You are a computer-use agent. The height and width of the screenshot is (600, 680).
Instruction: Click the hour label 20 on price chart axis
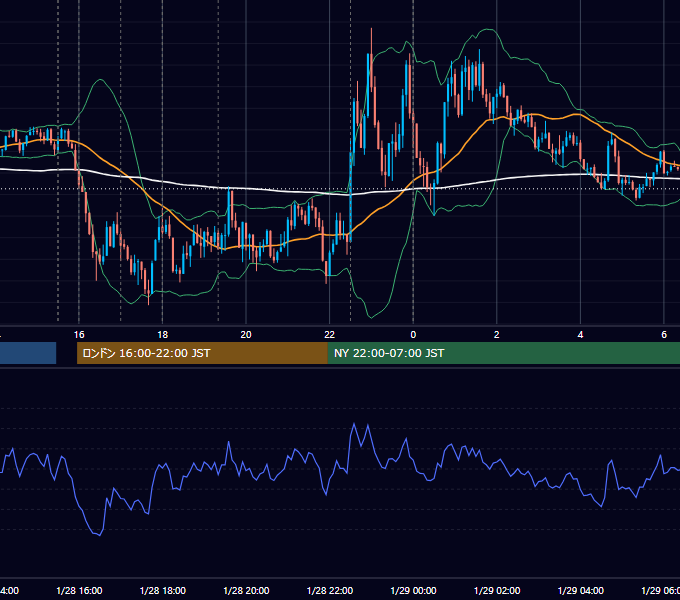click(x=246, y=335)
